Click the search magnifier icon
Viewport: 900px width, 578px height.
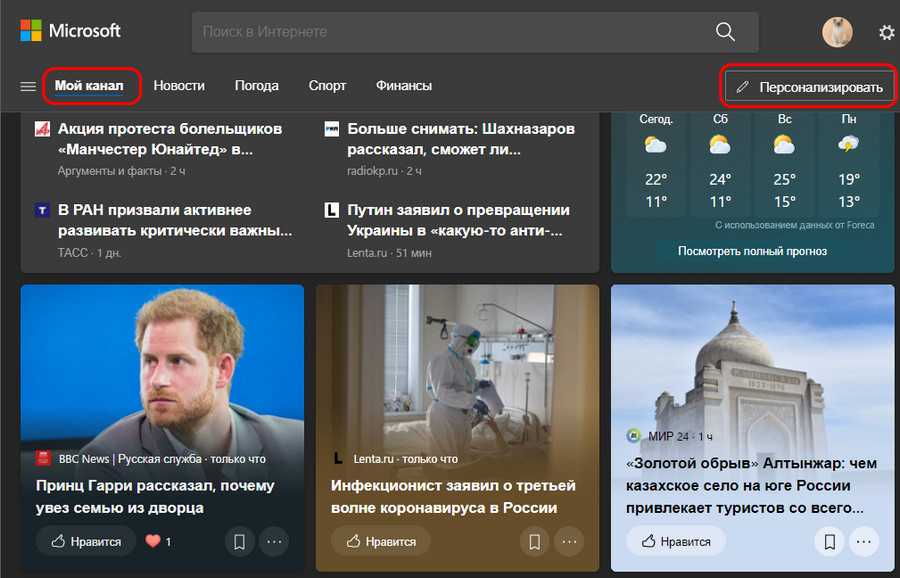pyautogui.click(x=725, y=32)
